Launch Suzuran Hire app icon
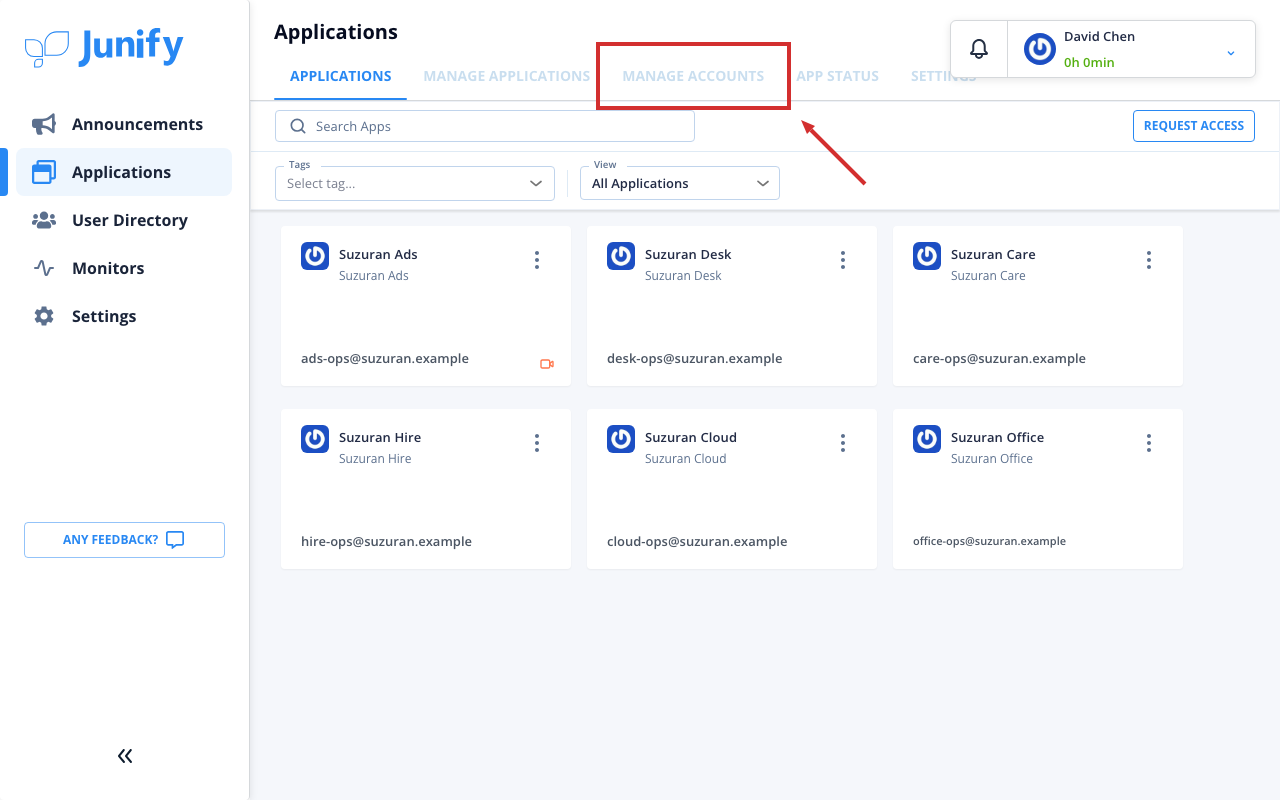 pyautogui.click(x=315, y=439)
